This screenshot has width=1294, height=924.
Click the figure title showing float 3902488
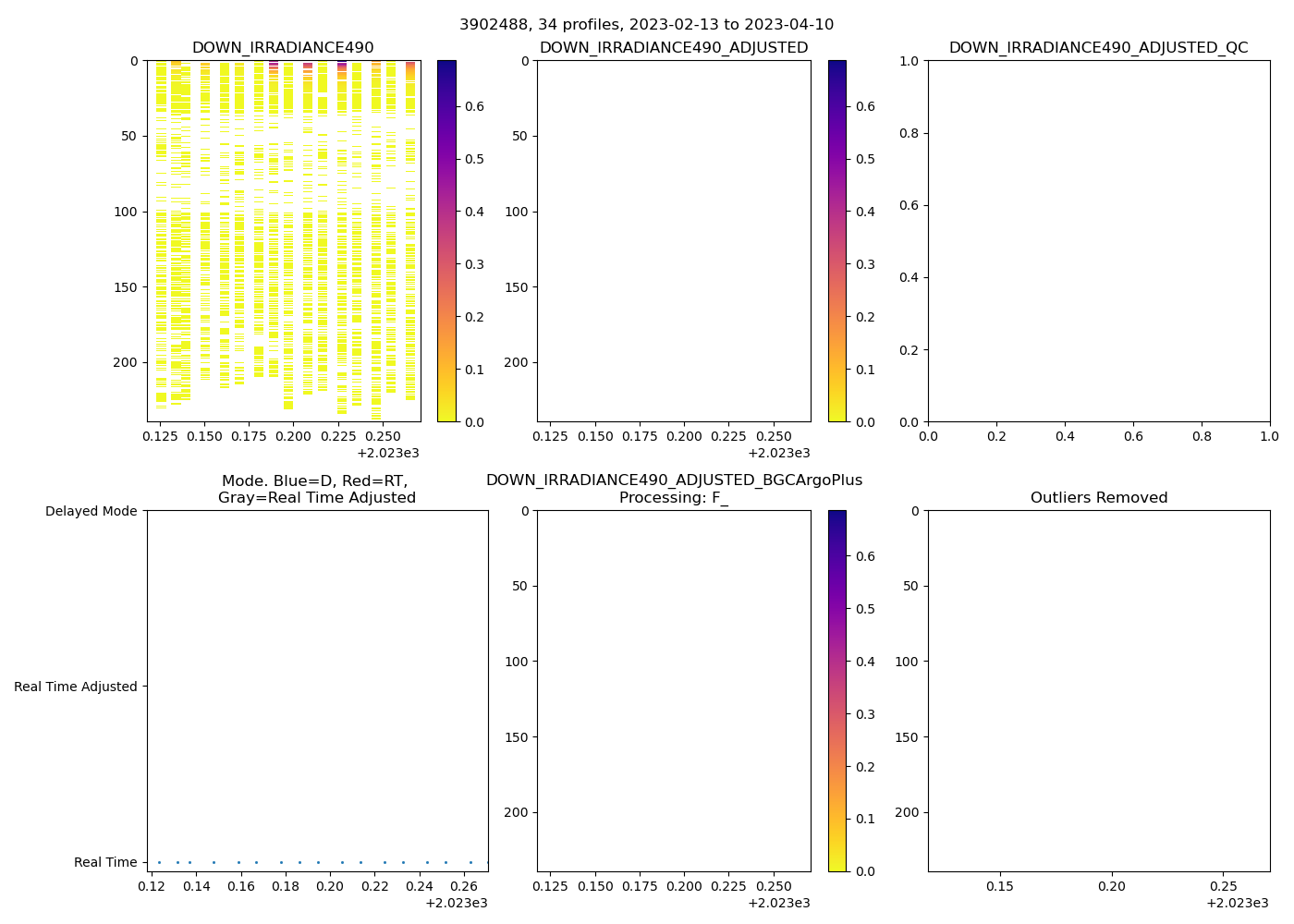[646, 25]
